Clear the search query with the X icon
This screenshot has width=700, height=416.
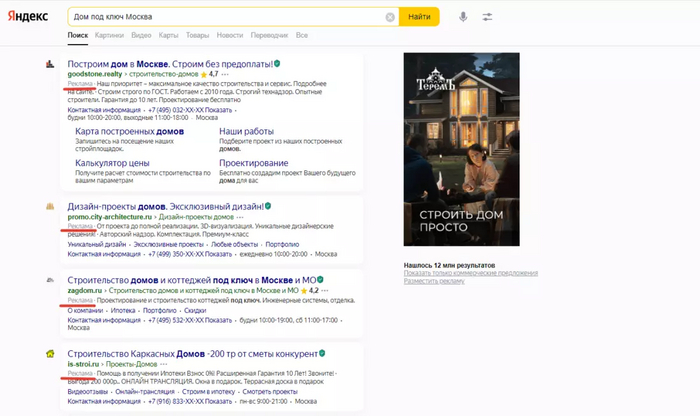click(x=390, y=17)
